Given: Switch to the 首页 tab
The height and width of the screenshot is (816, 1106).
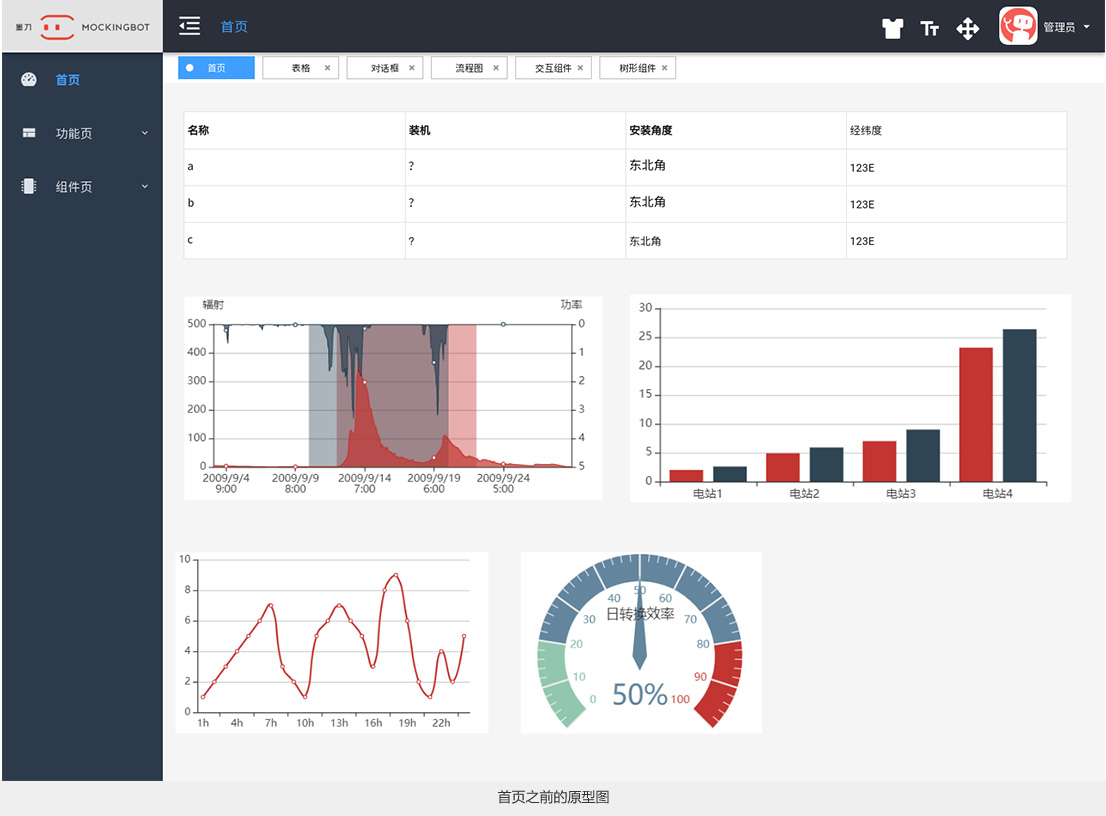Looking at the screenshot, I should [216, 68].
